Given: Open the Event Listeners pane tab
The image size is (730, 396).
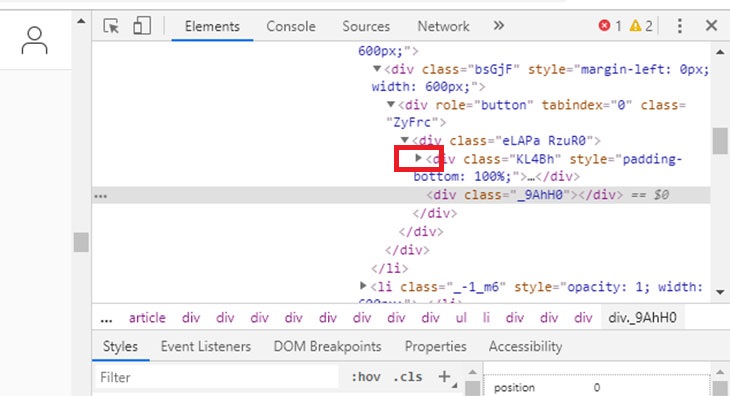Looking at the screenshot, I should 206,346.
